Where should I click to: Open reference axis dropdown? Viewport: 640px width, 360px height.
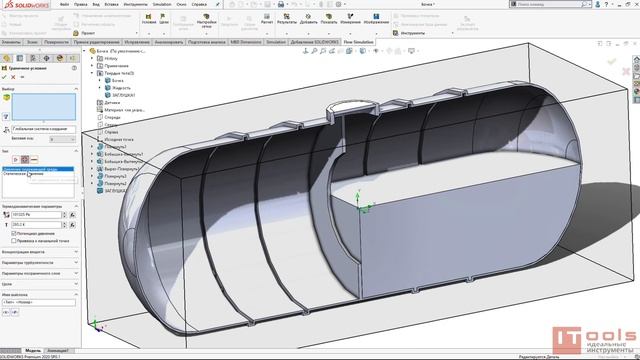[62, 139]
